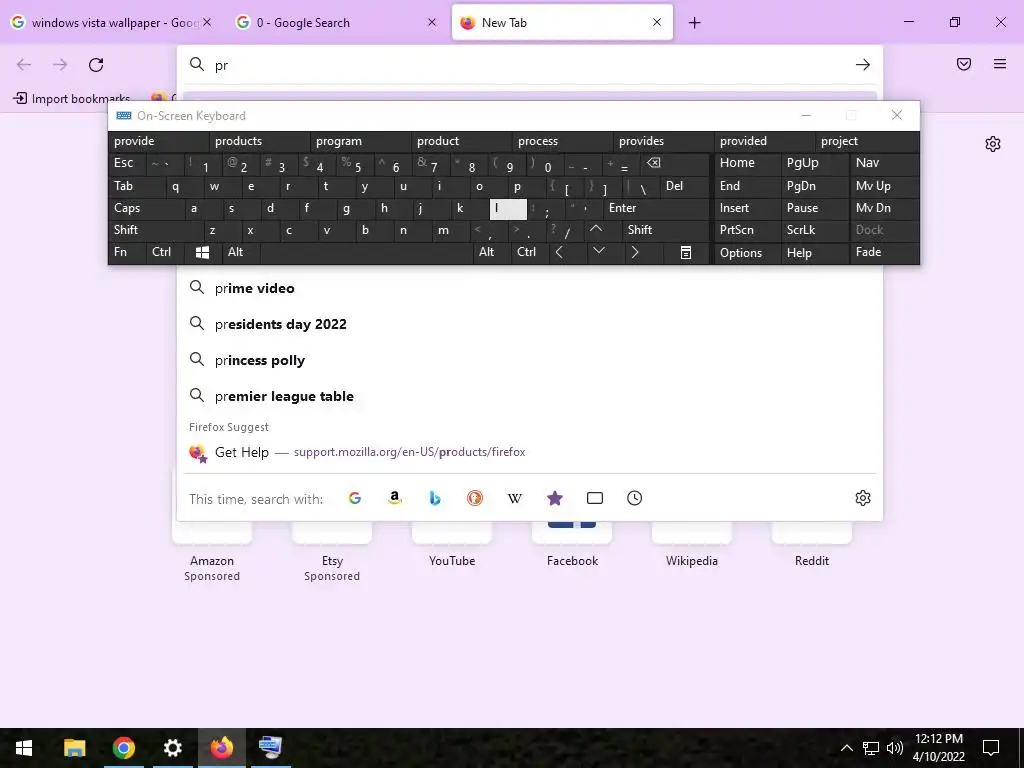
Task: Toggle the Fn key on keyboard
Action: [127, 253]
